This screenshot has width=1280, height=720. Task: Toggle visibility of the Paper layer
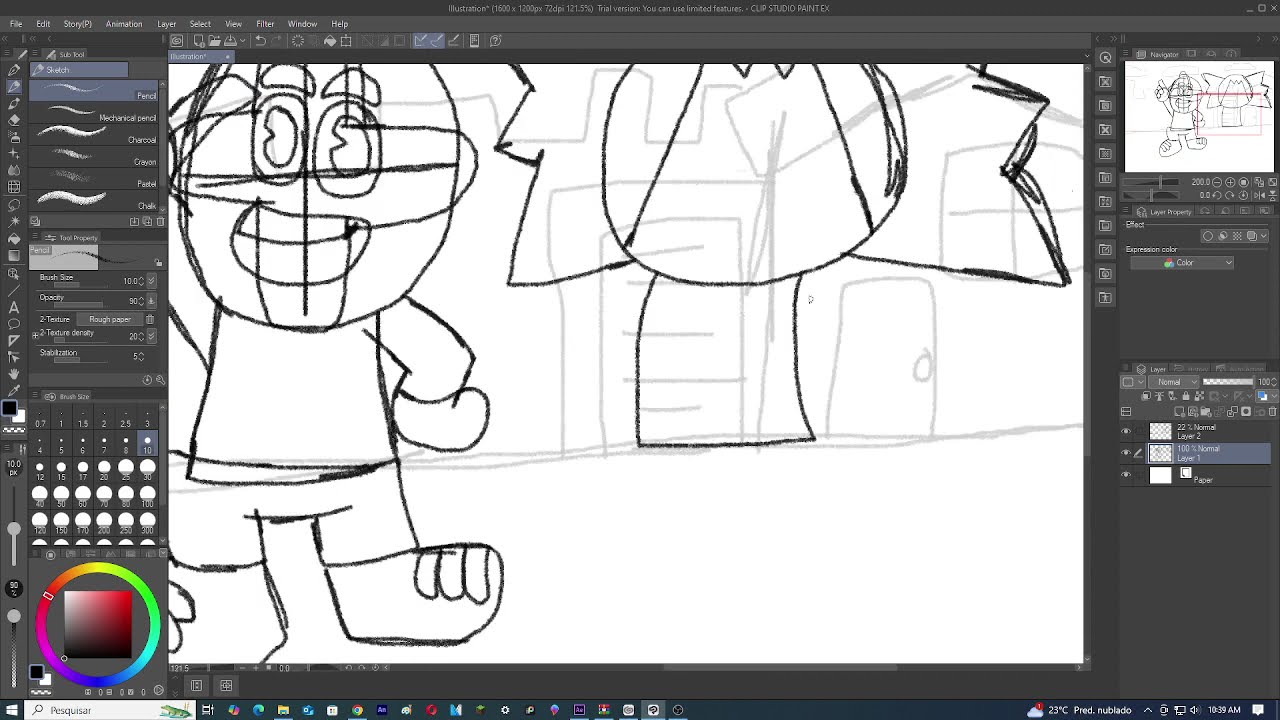[x=1126, y=475]
